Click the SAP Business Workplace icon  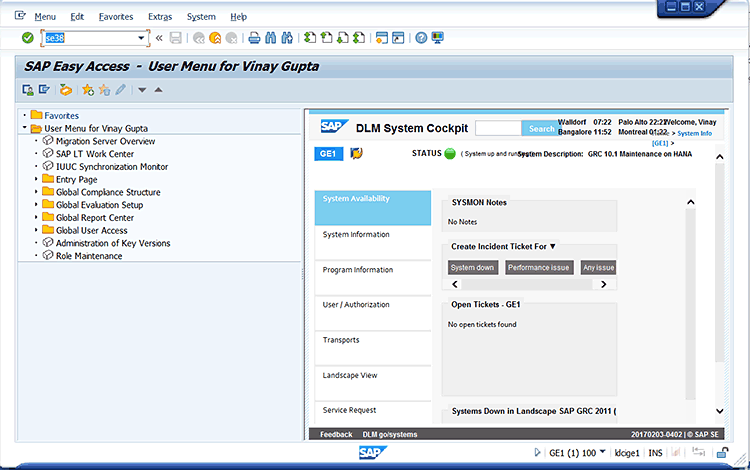pyautogui.click(x=66, y=89)
